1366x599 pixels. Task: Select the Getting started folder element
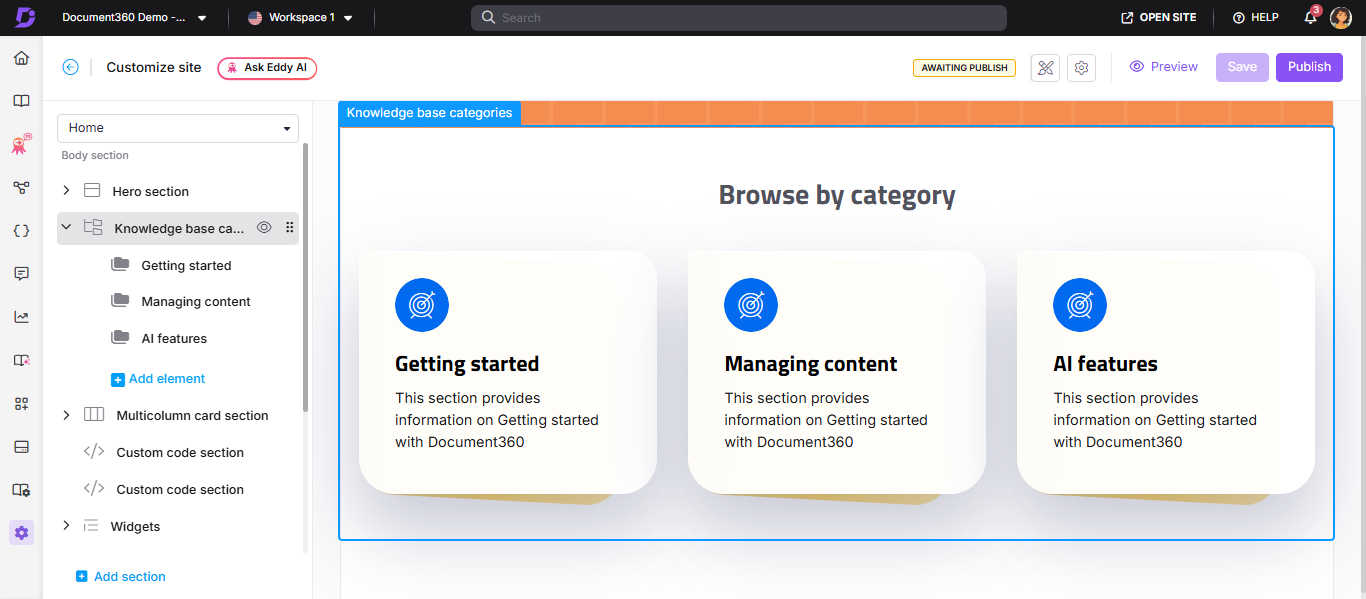coord(186,265)
